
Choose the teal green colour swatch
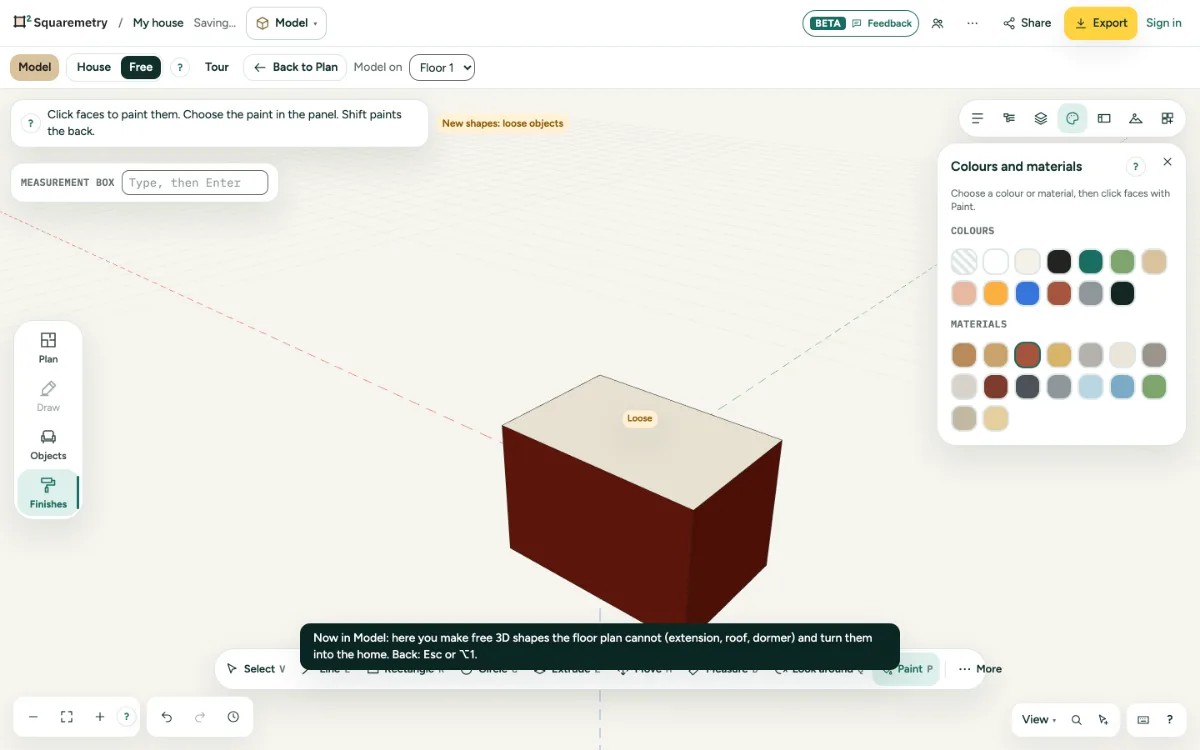click(x=1091, y=262)
